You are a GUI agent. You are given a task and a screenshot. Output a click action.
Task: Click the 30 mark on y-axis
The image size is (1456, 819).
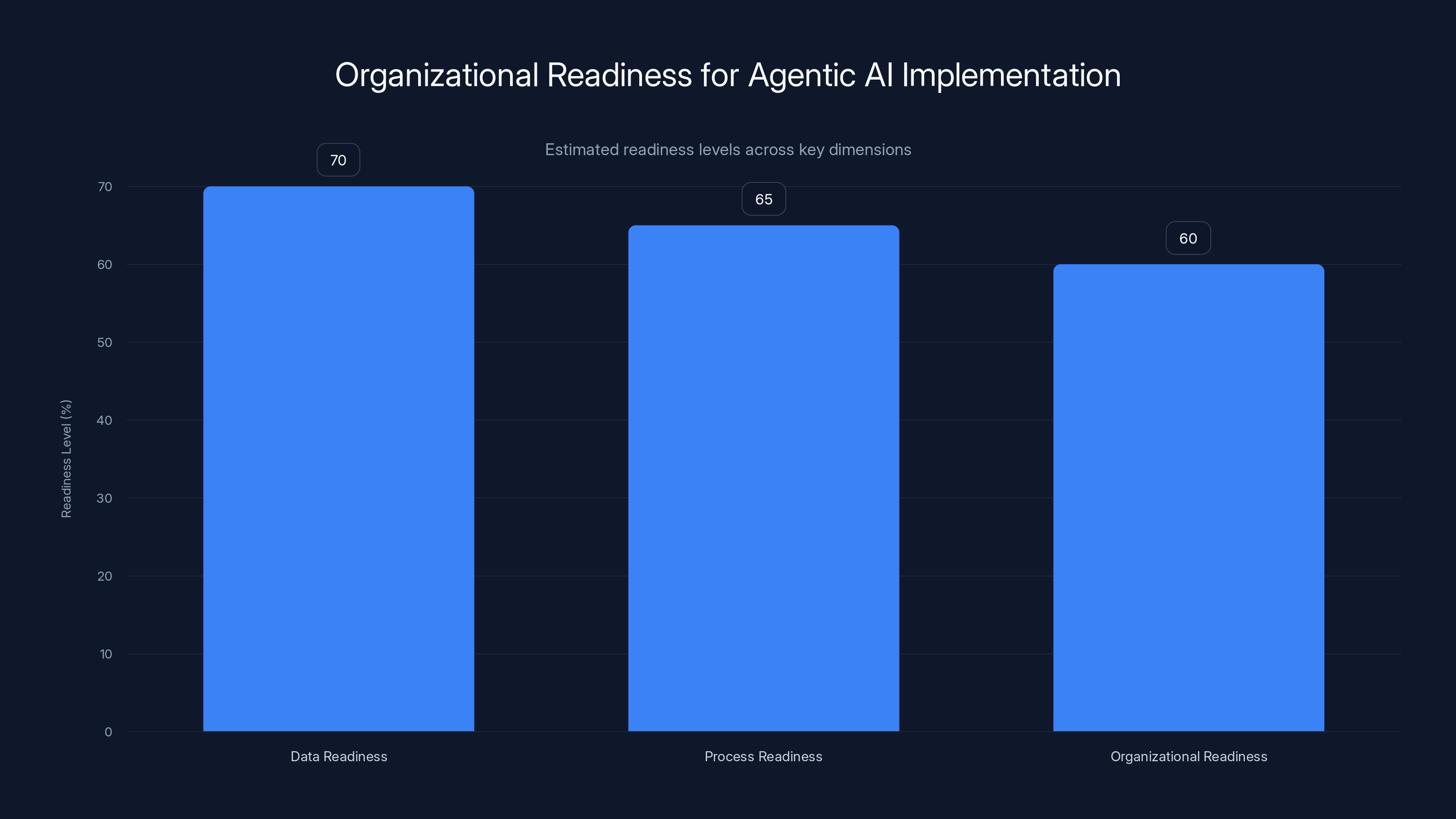(x=105, y=498)
